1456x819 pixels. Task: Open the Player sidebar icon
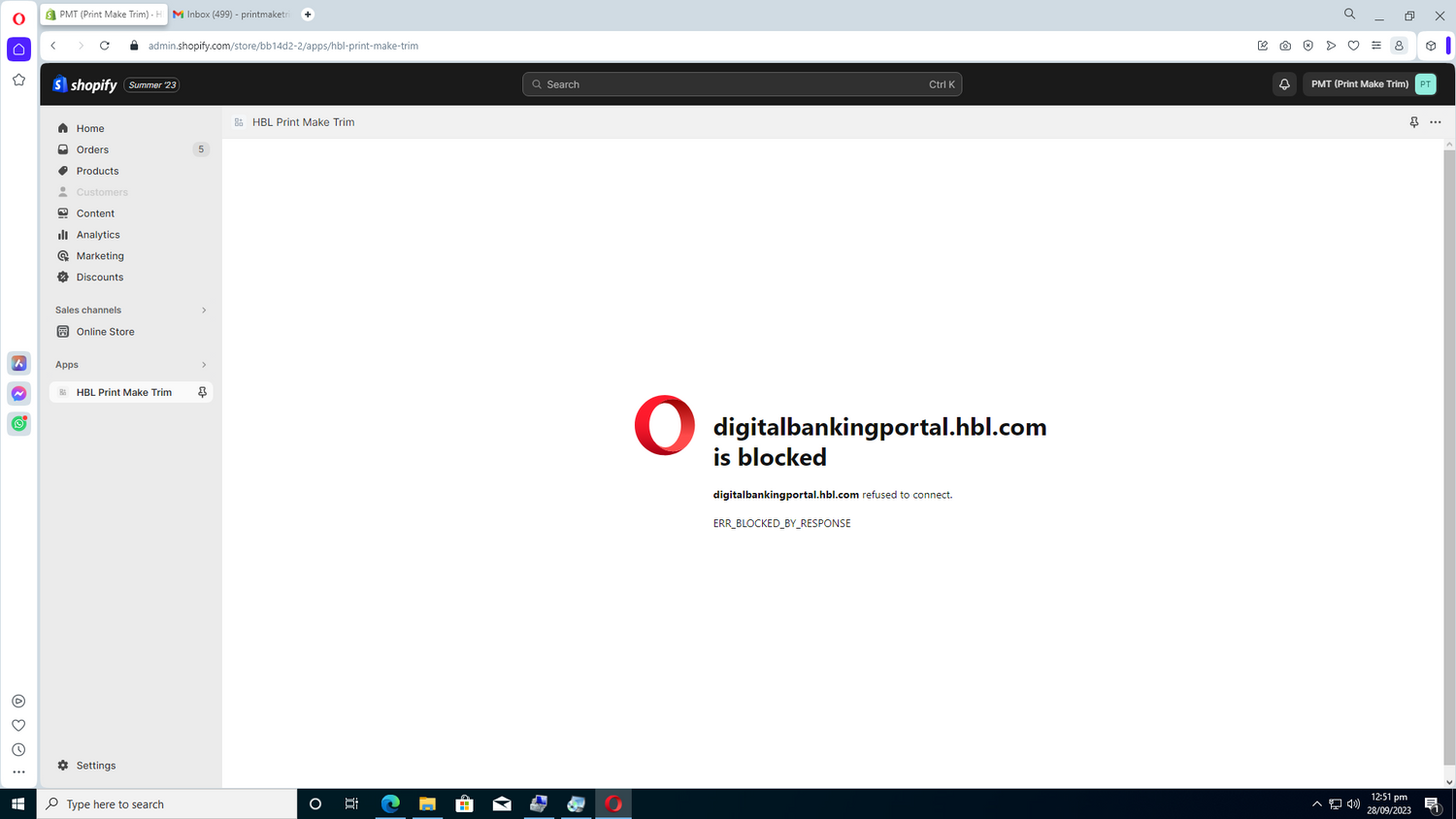(x=18, y=701)
